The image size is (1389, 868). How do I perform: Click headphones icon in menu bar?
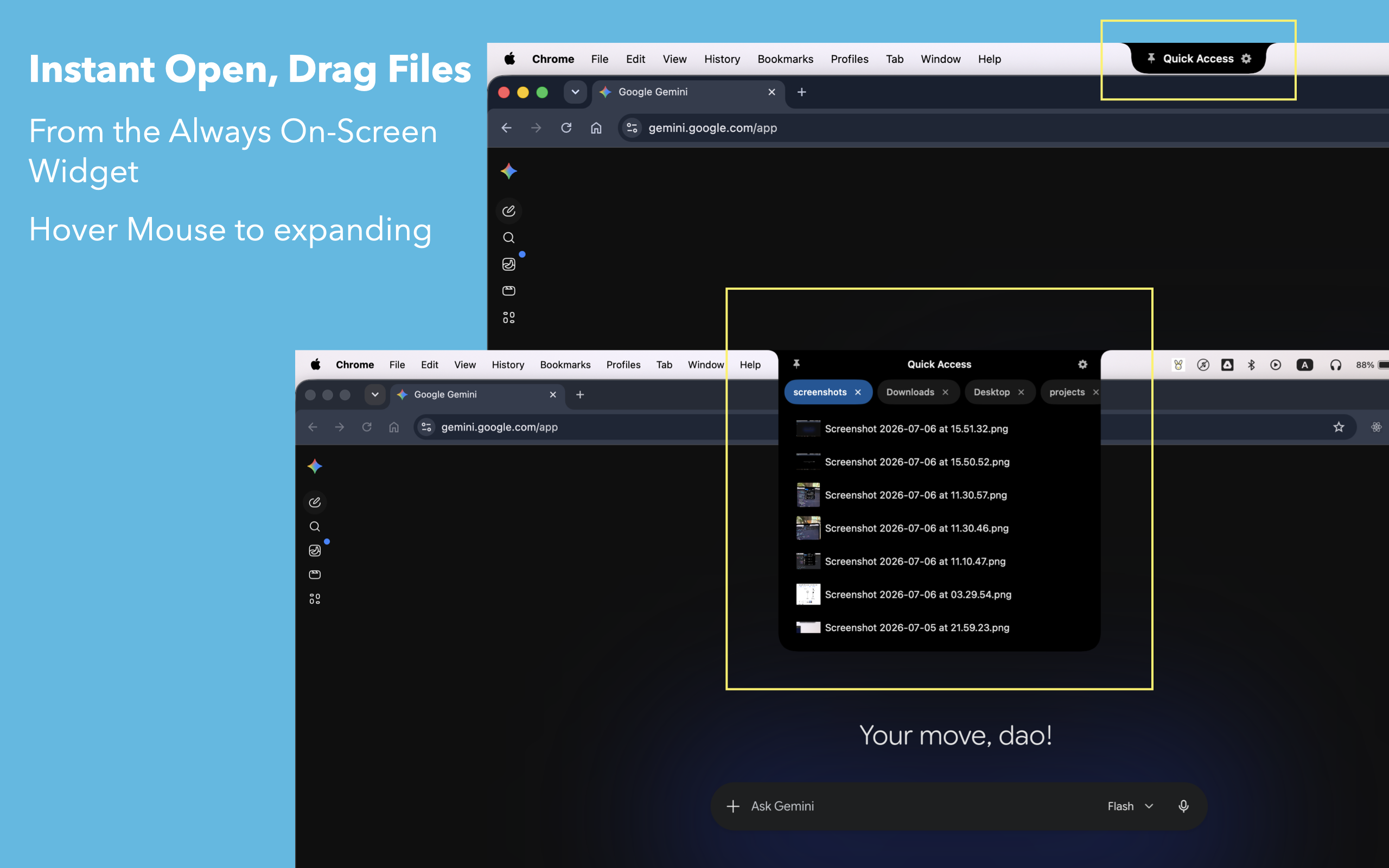pos(1336,365)
